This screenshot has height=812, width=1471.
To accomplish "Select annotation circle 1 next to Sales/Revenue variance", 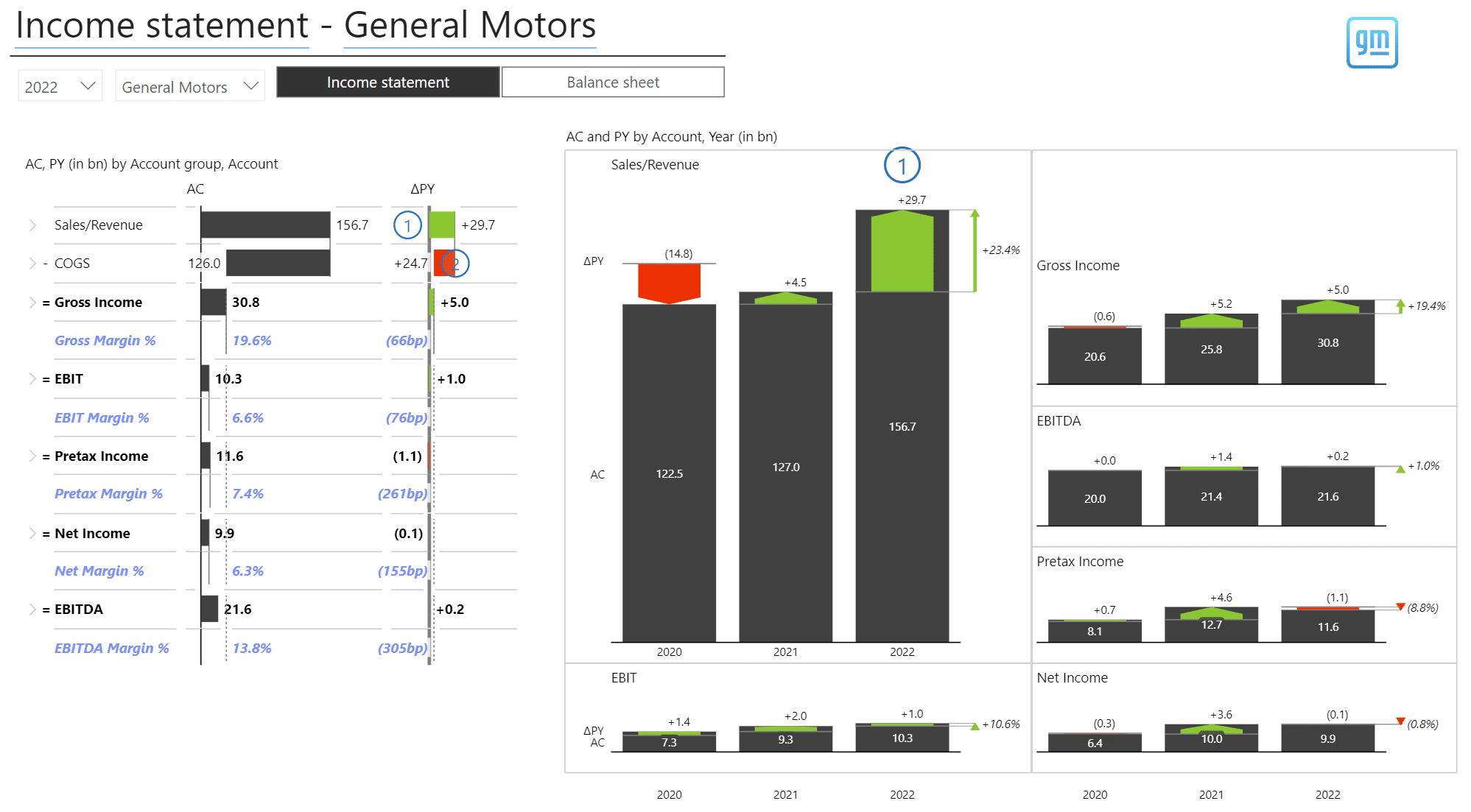I will tap(407, 225).
